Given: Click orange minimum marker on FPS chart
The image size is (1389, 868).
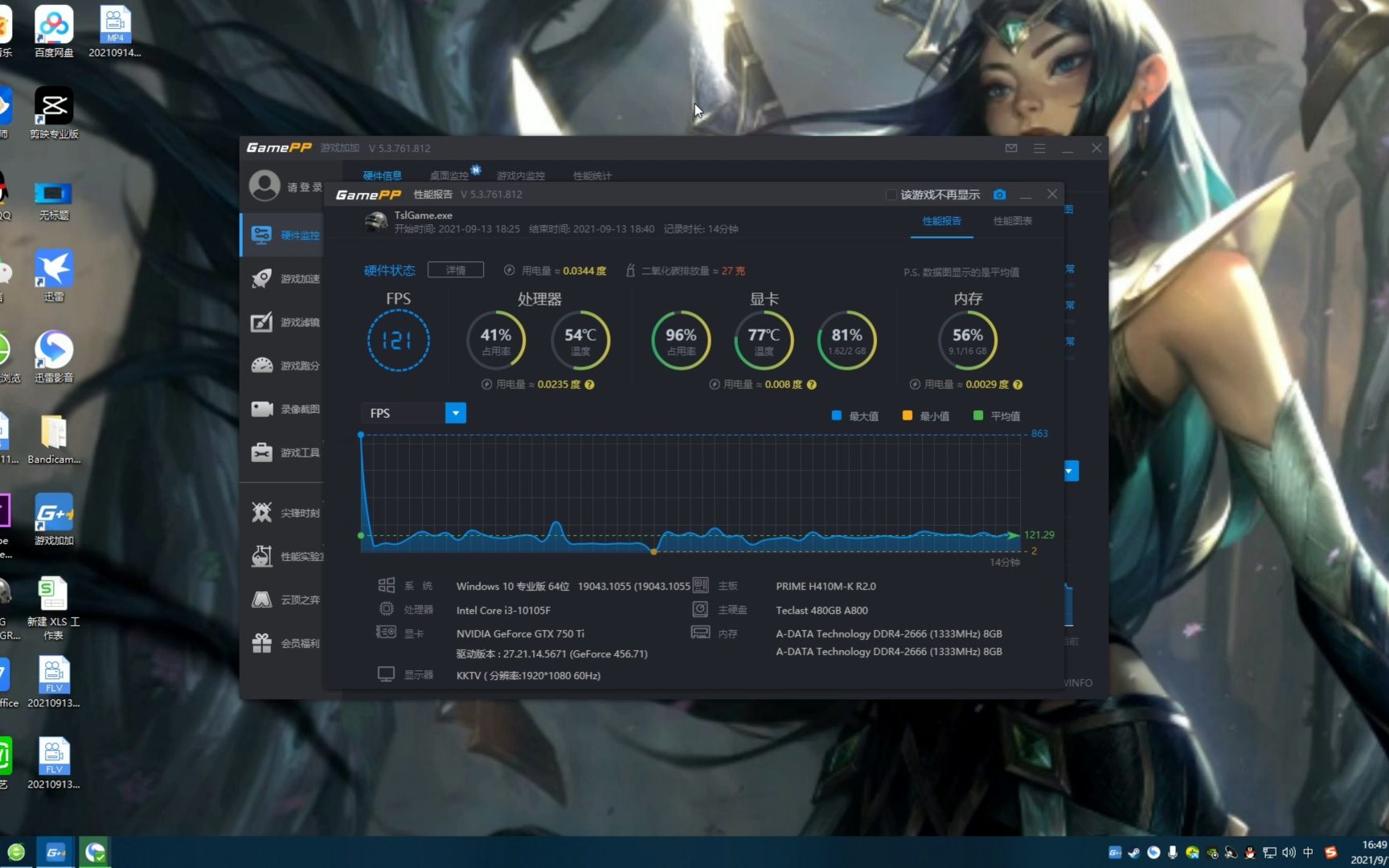Looking at the screenshot, I should (654, 552).
